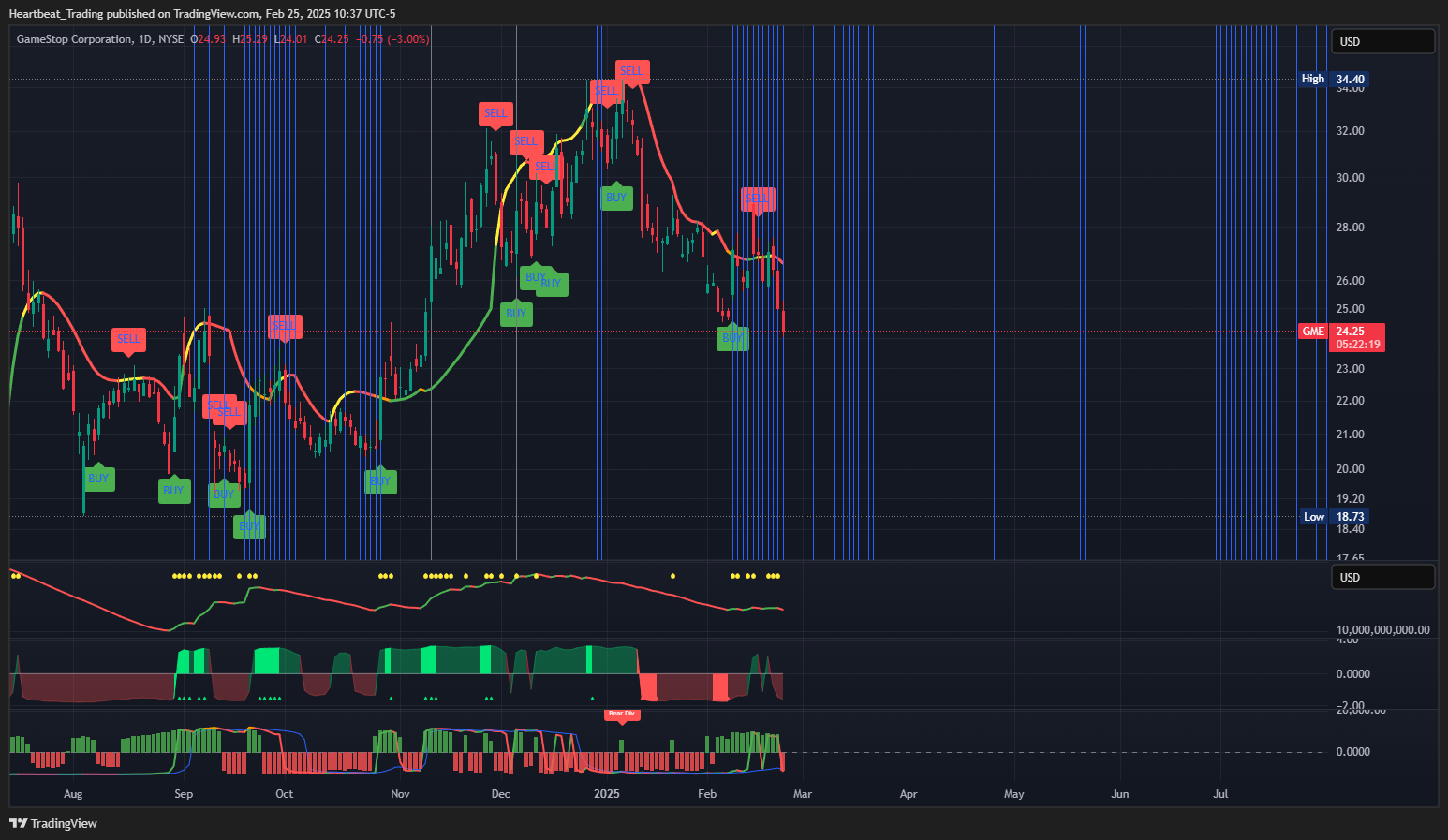Click the BUY marker at end of August
The width and height of the screenshot is (1448, 840).
coord(173,491)
